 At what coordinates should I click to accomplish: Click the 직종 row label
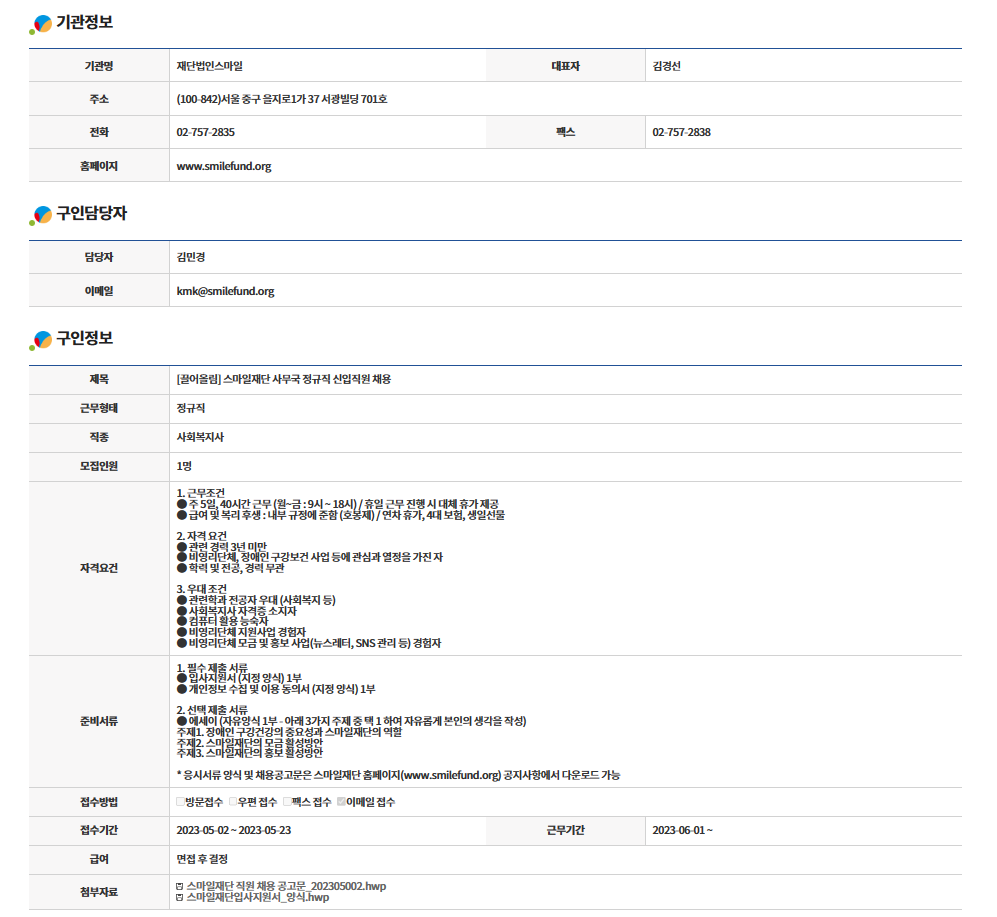[99, 438]
